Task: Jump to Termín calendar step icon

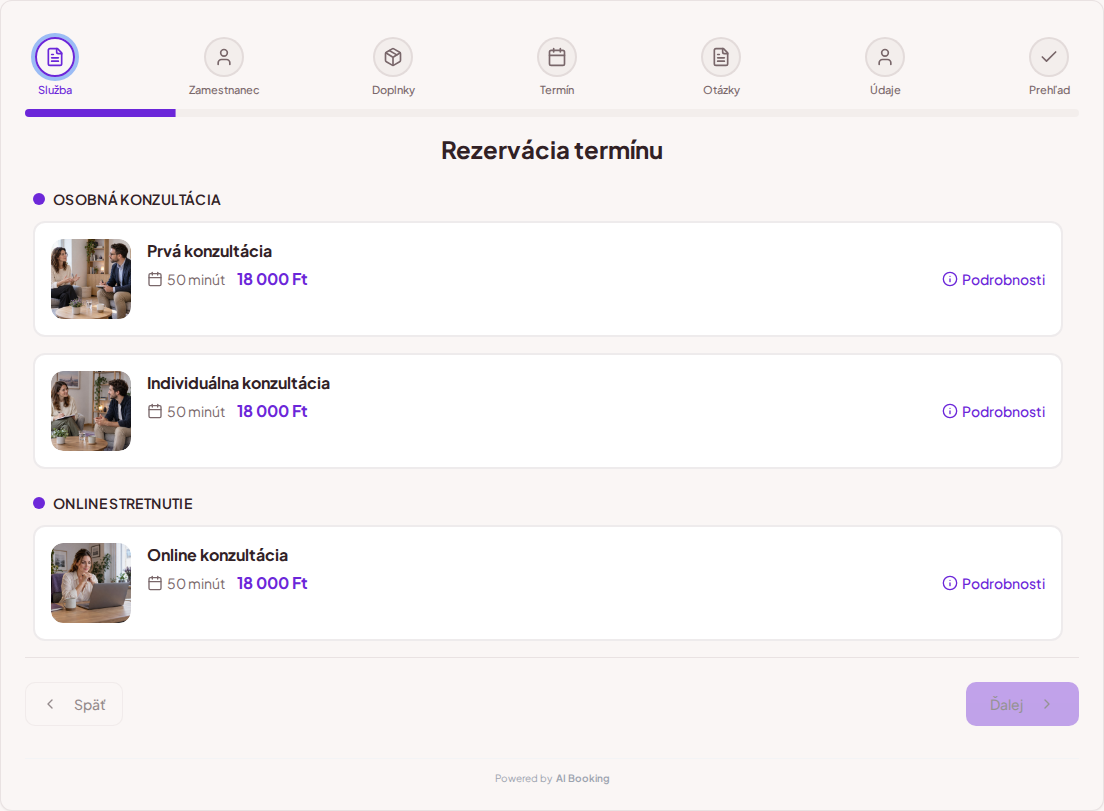Action: [x=557, y=57]
